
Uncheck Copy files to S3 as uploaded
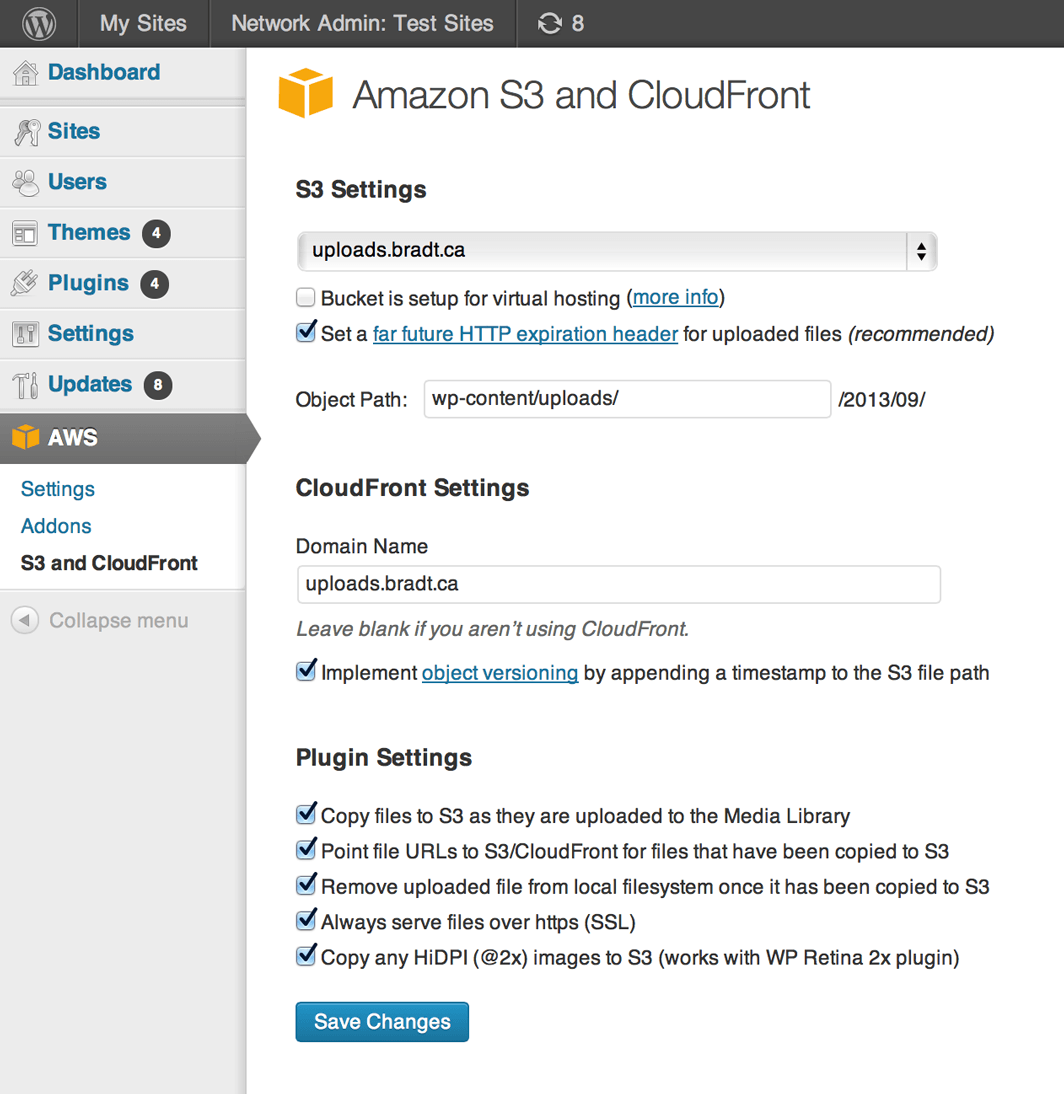coord(306,814)
